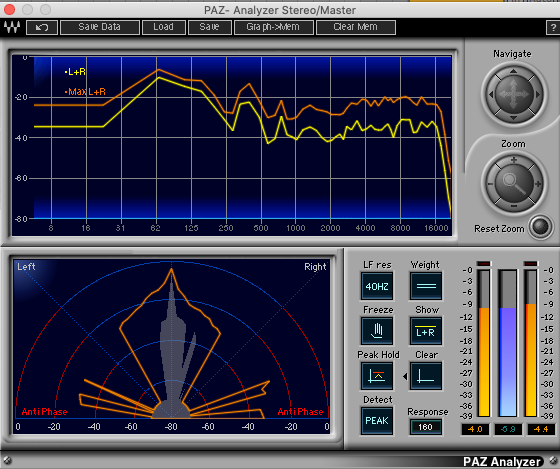
Task: Click the right peak value -4.4
Action: (x=541, y=429)
